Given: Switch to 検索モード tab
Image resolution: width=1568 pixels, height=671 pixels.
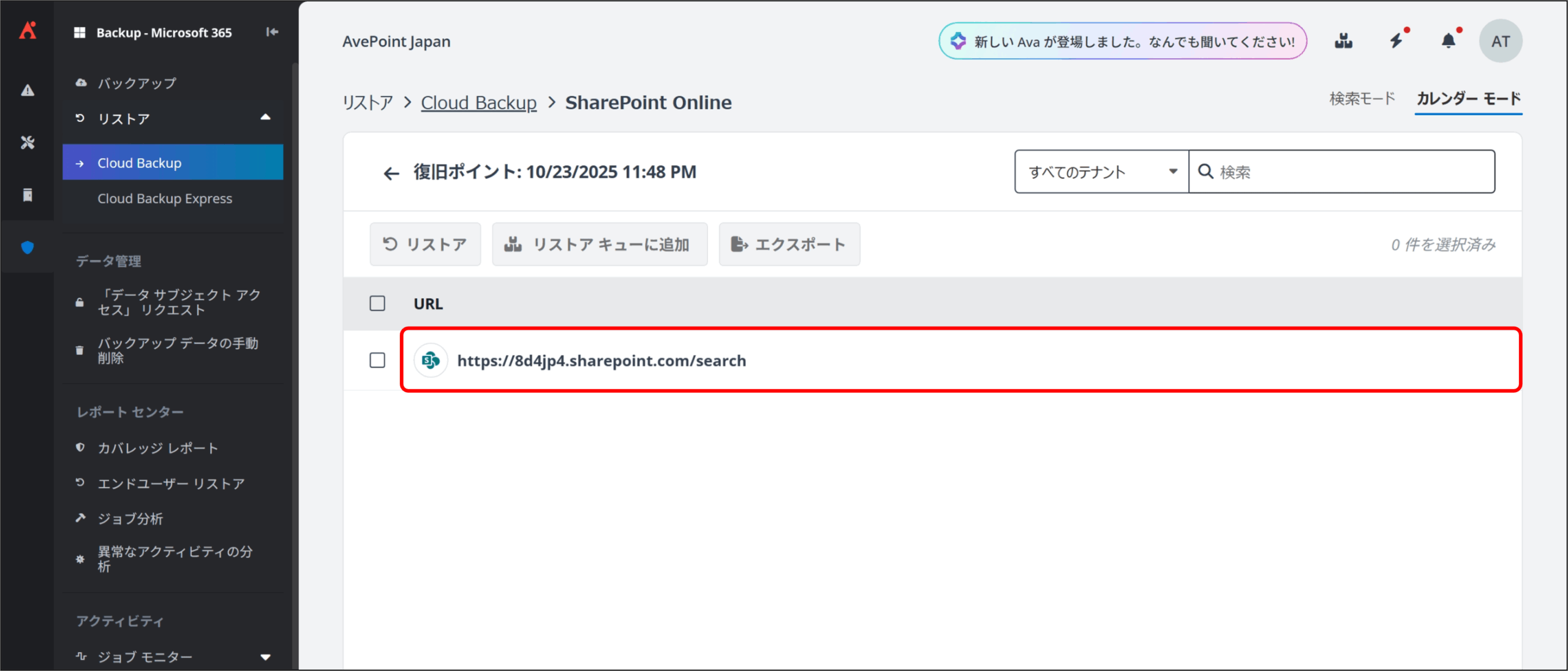Looking at the screenshot, I should pos(1362,99).
